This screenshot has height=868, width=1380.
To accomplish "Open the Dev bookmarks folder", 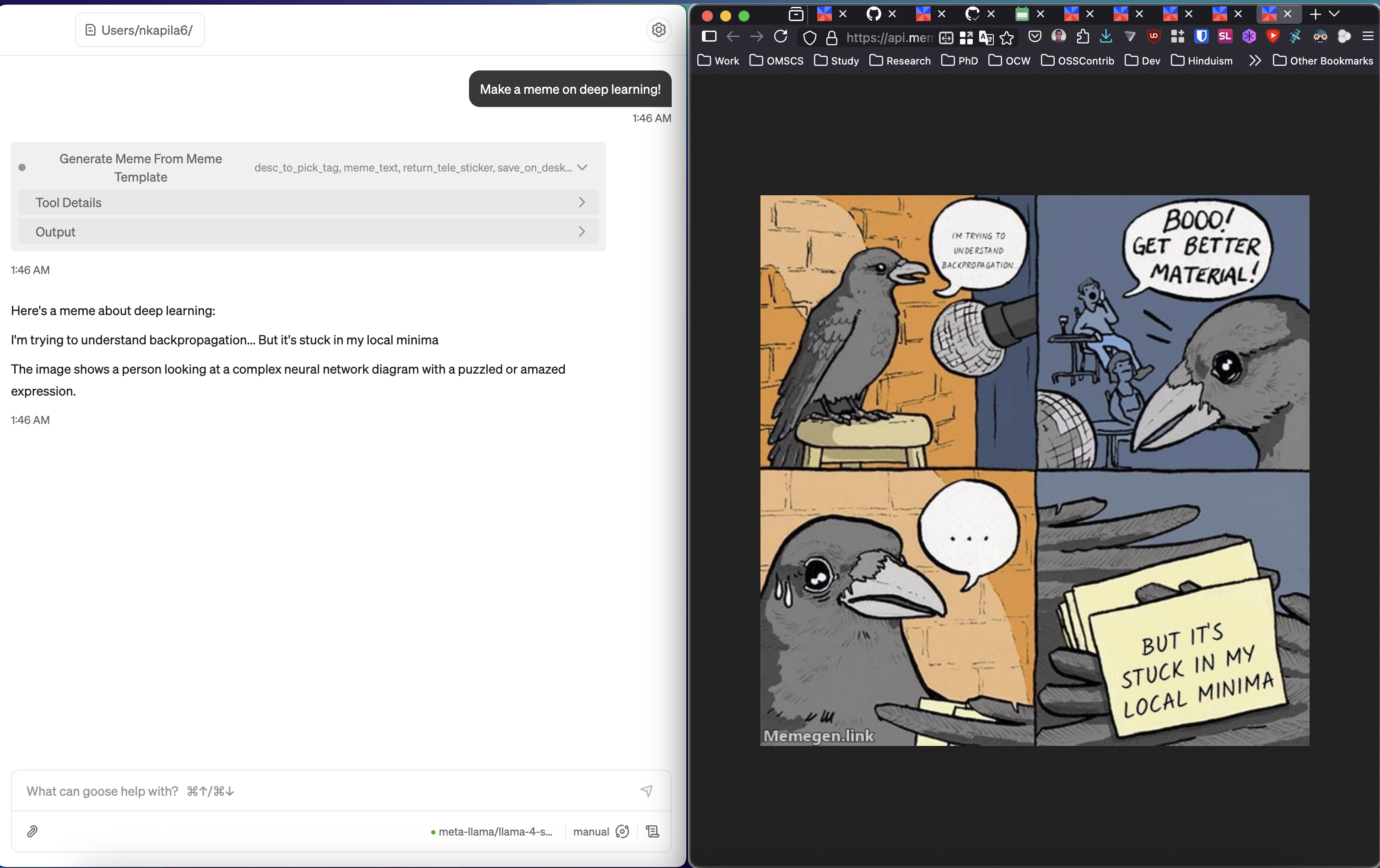I will [1143, 61].
